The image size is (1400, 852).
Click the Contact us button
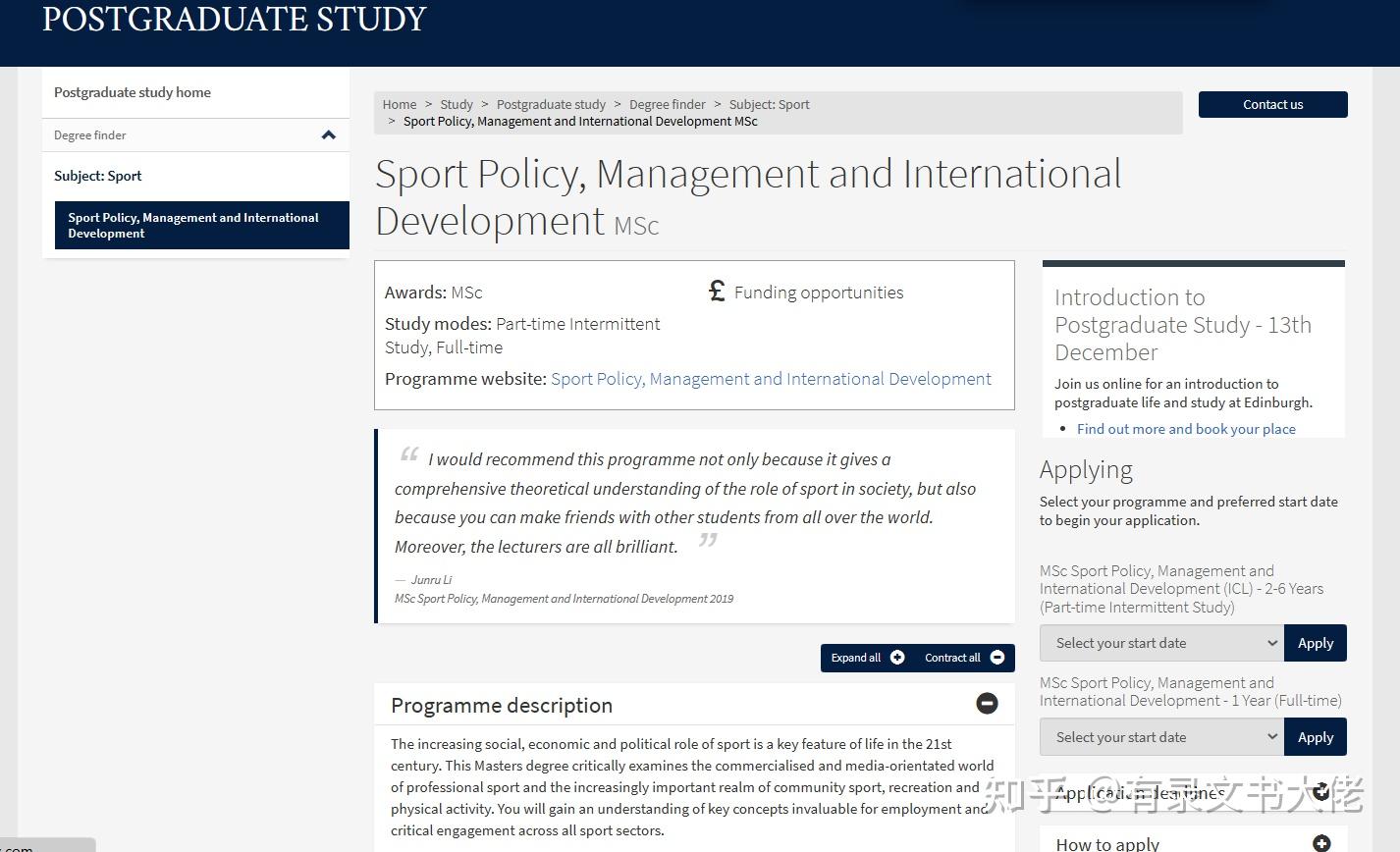1273,104
